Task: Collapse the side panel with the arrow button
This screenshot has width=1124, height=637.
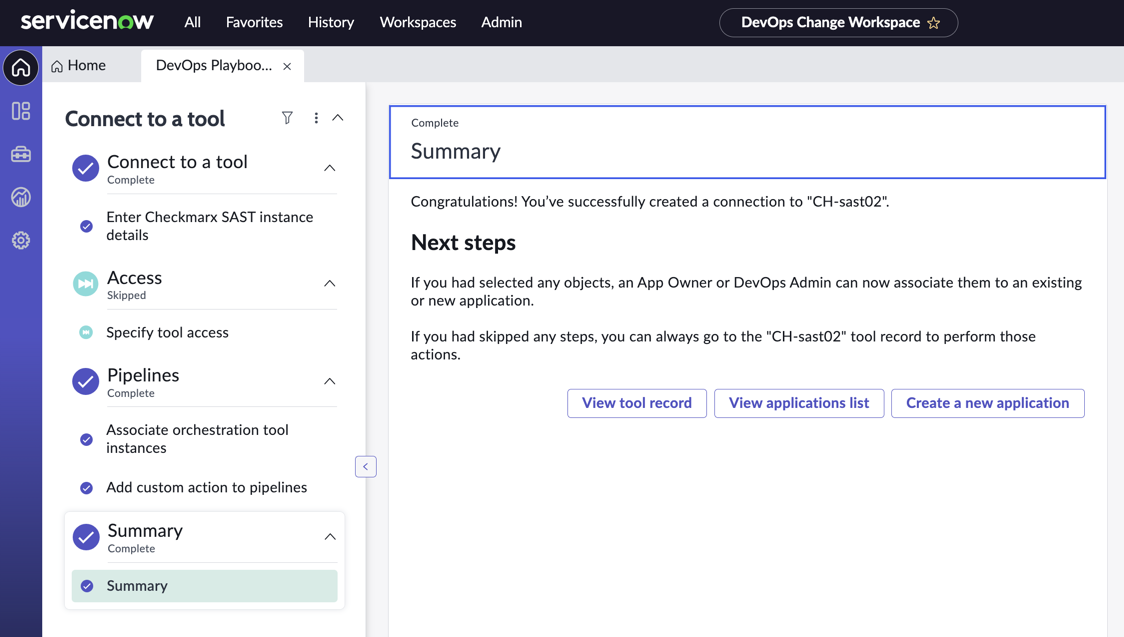Action: click(x=366, y=466)
